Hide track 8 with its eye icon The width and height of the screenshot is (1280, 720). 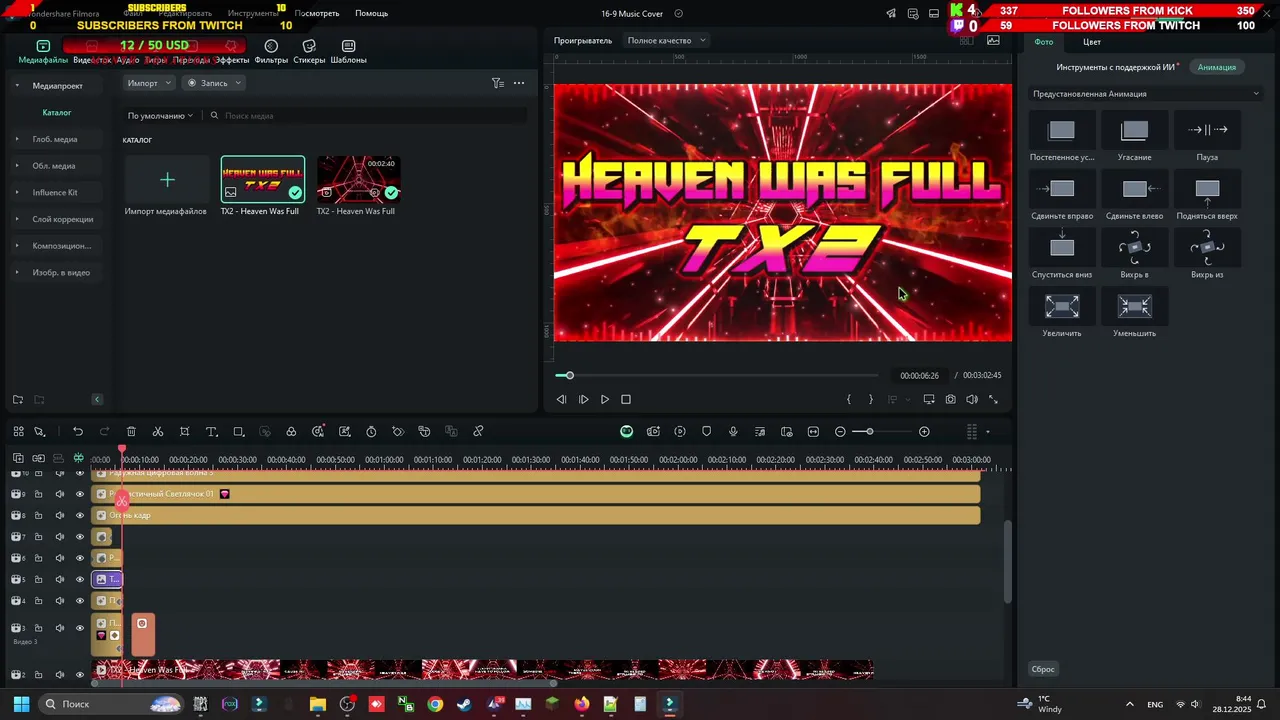tap(80, 516)
